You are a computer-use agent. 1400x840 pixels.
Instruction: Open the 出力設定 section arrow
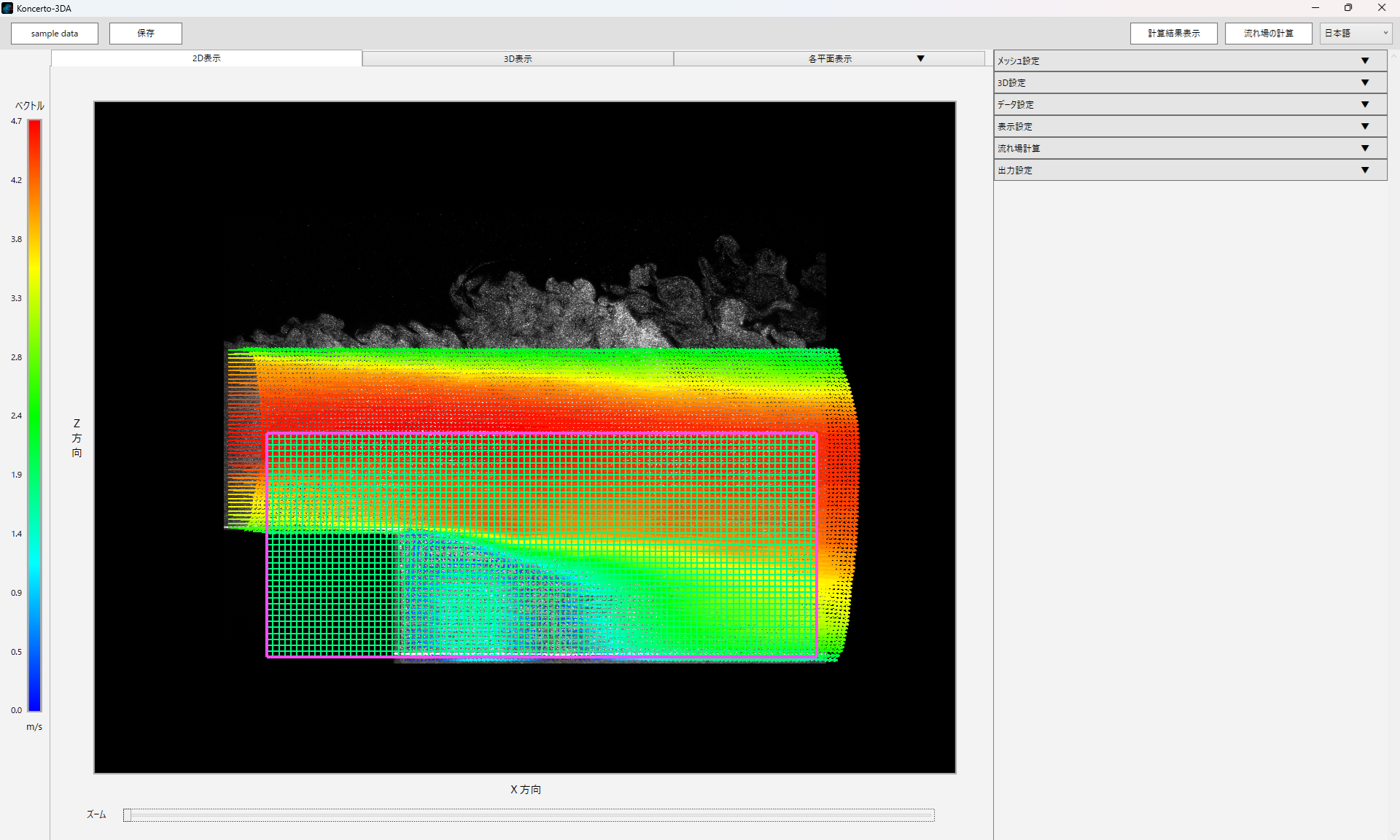[1364, 170]
